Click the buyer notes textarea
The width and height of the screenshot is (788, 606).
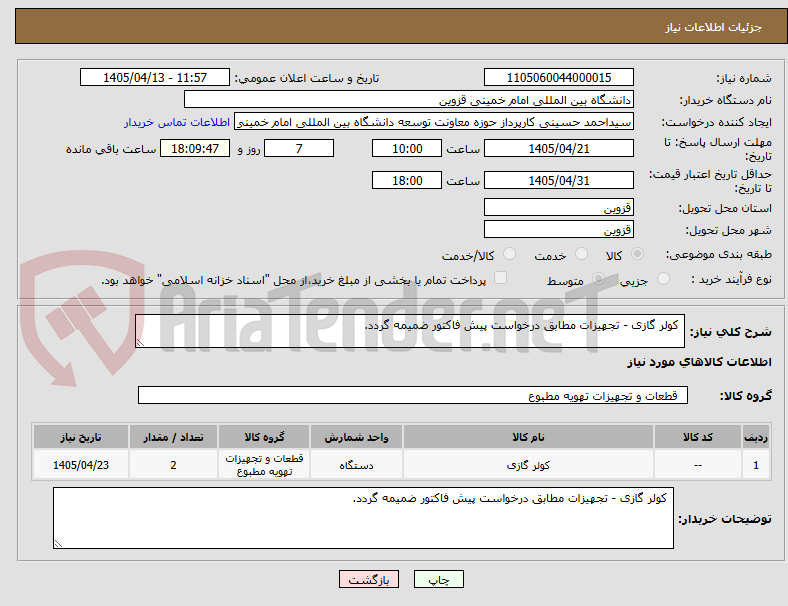pyautogui.click(x=363, y=518)
